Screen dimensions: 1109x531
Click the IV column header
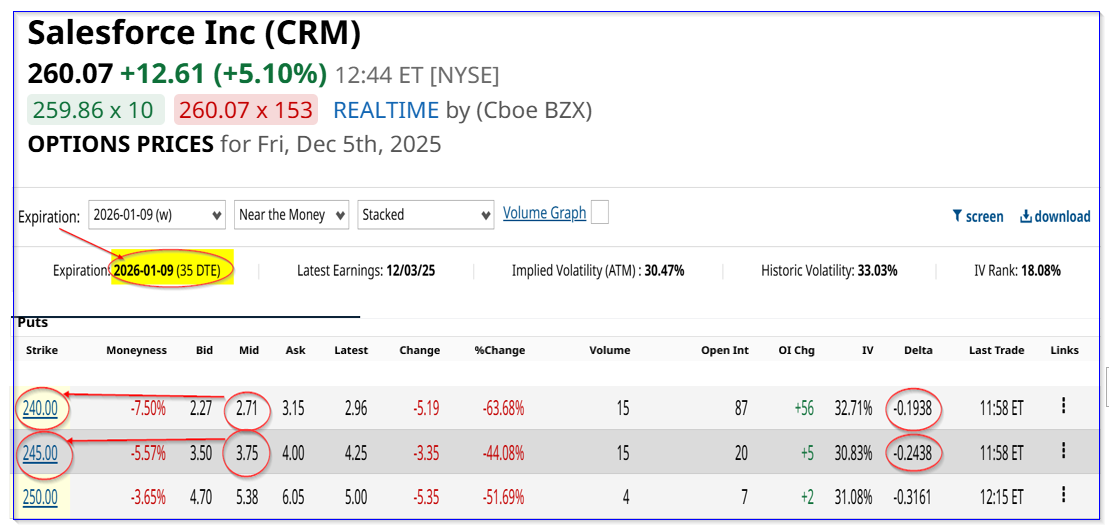(868, 350)
